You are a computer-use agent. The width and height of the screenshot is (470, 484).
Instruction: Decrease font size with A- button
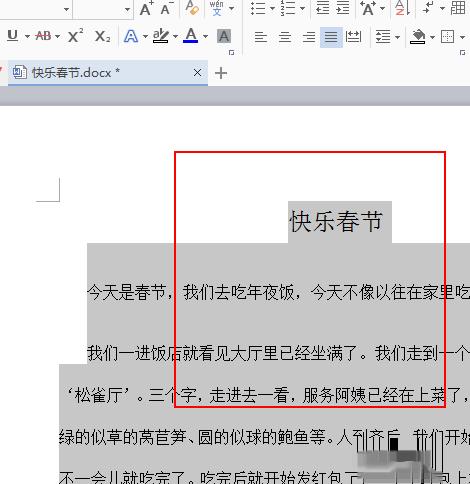tap(167, 8)
